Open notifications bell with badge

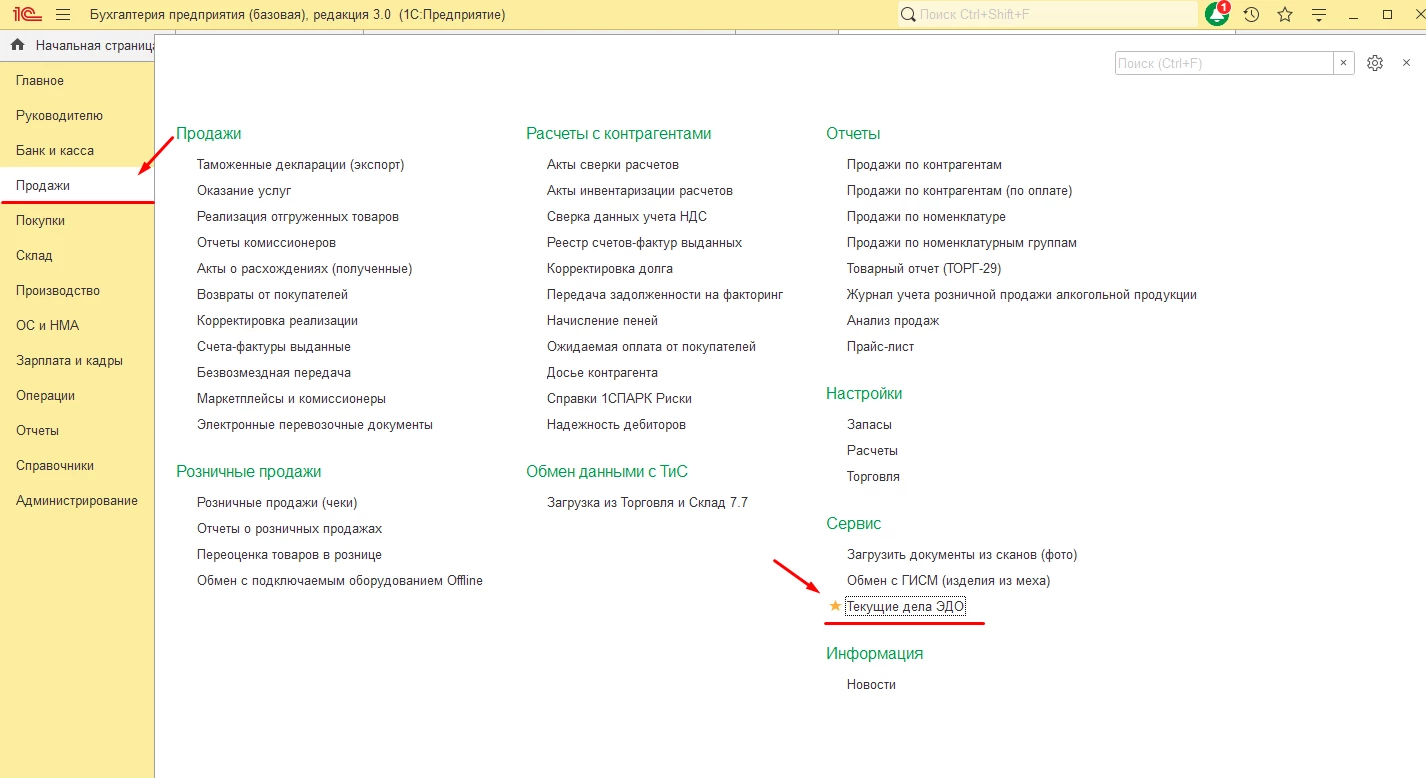pyautogui.click(x=1217, y=15)
